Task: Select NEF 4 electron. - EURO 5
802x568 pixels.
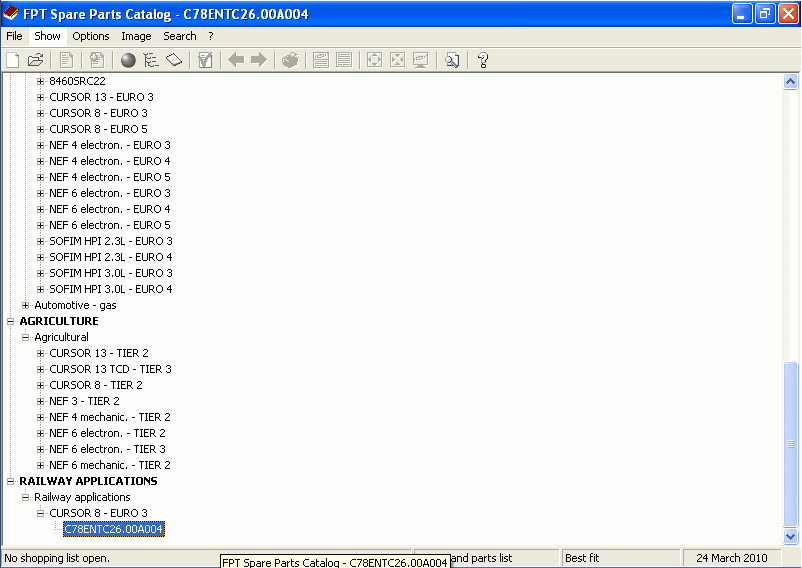Action: pyautogui.click(x=109, y=177)
